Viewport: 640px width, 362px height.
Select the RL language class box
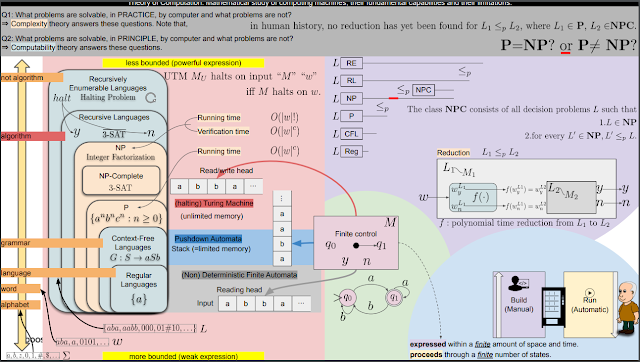[x=351, y=81]
